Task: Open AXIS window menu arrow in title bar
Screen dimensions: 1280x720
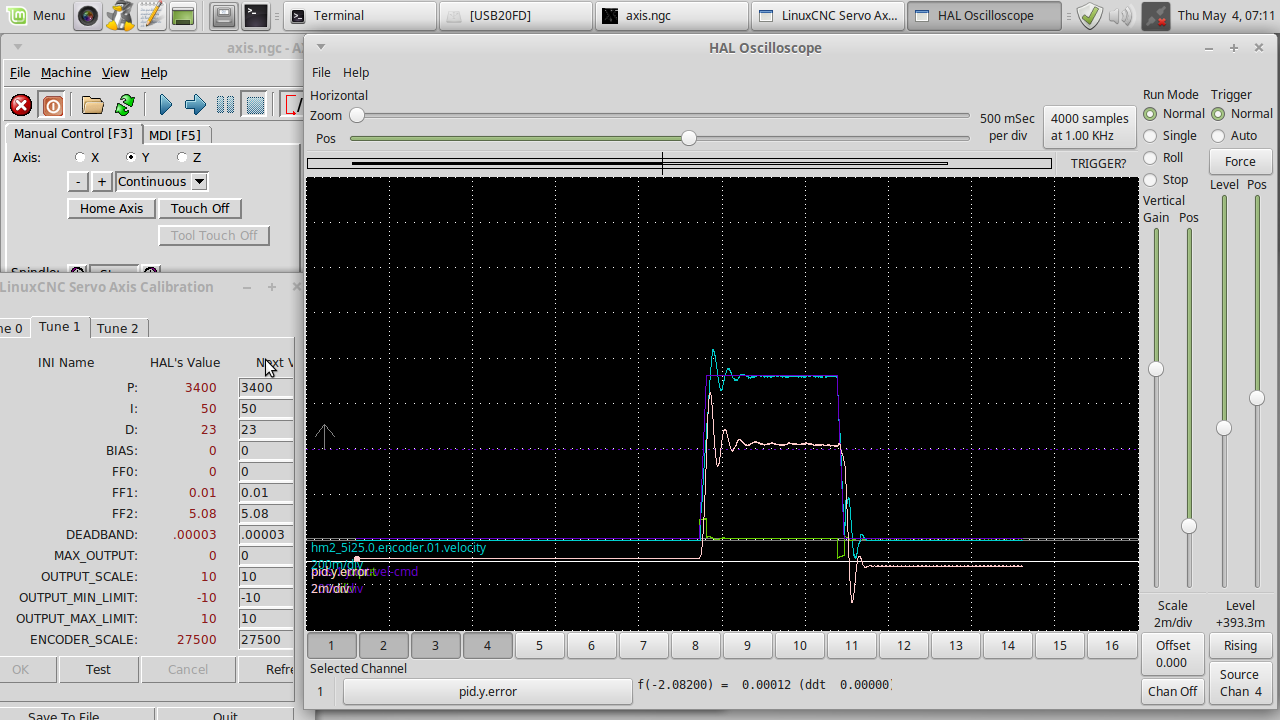Action: click(18, 46)
